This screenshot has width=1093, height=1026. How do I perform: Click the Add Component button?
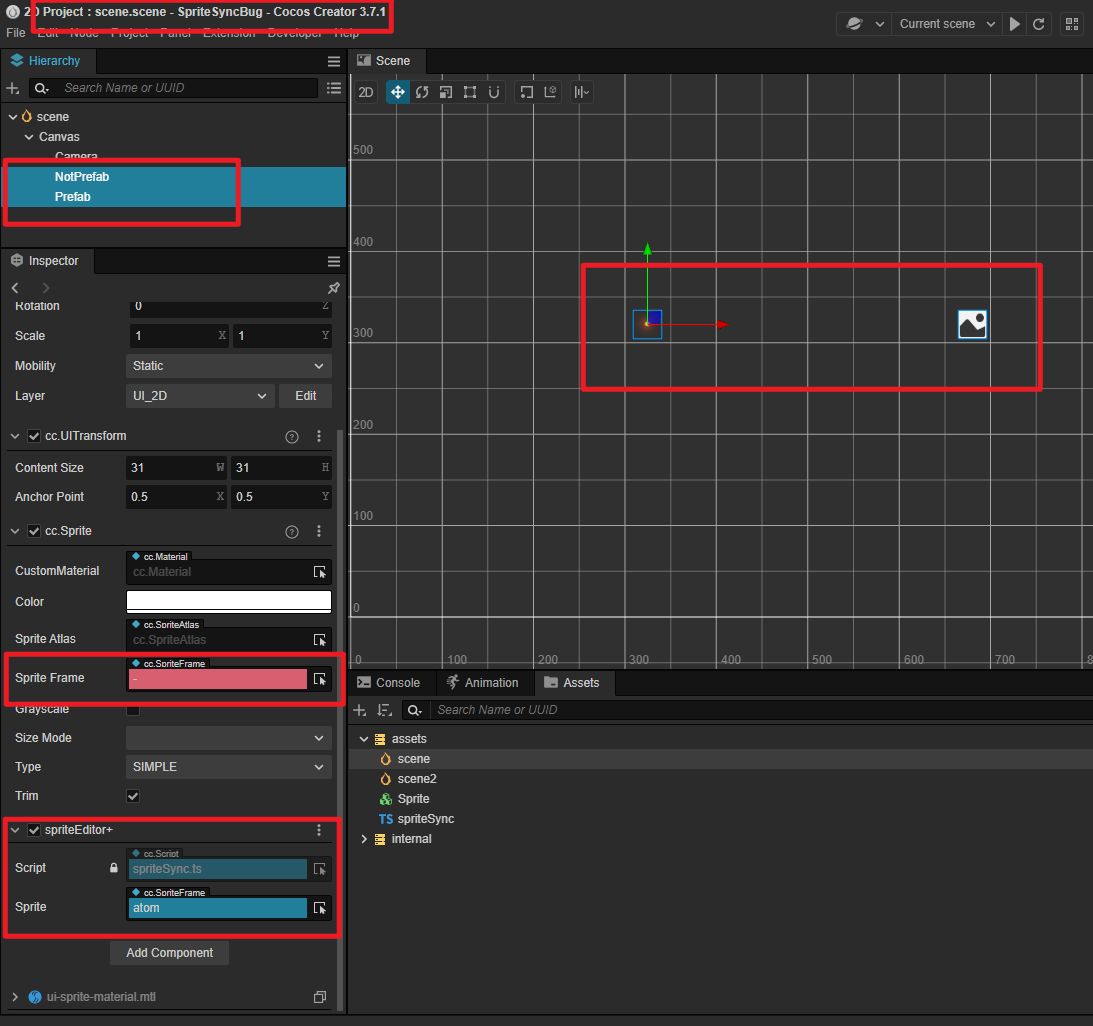(x=169, y=953)
